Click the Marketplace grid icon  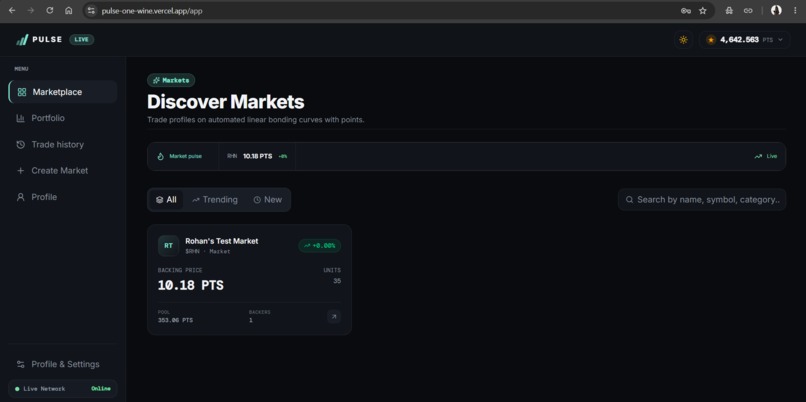[22, 92]
